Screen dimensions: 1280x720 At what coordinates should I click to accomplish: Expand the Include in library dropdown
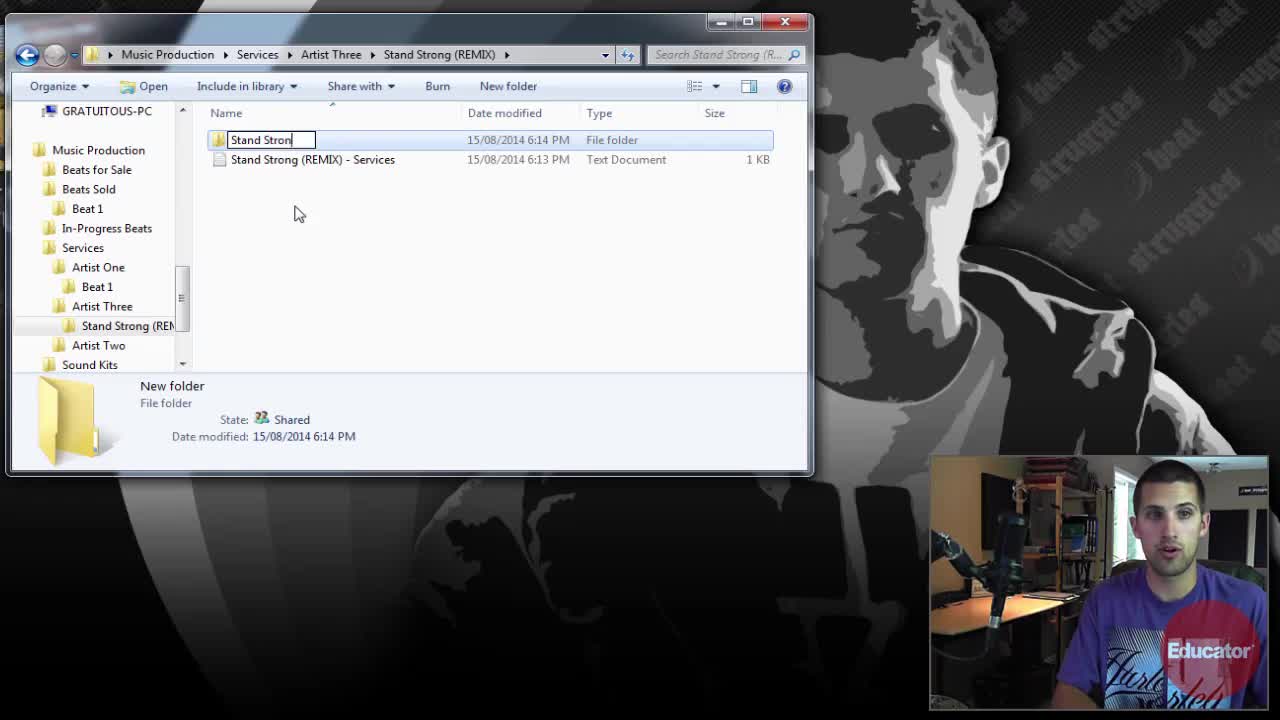(246, 87)
